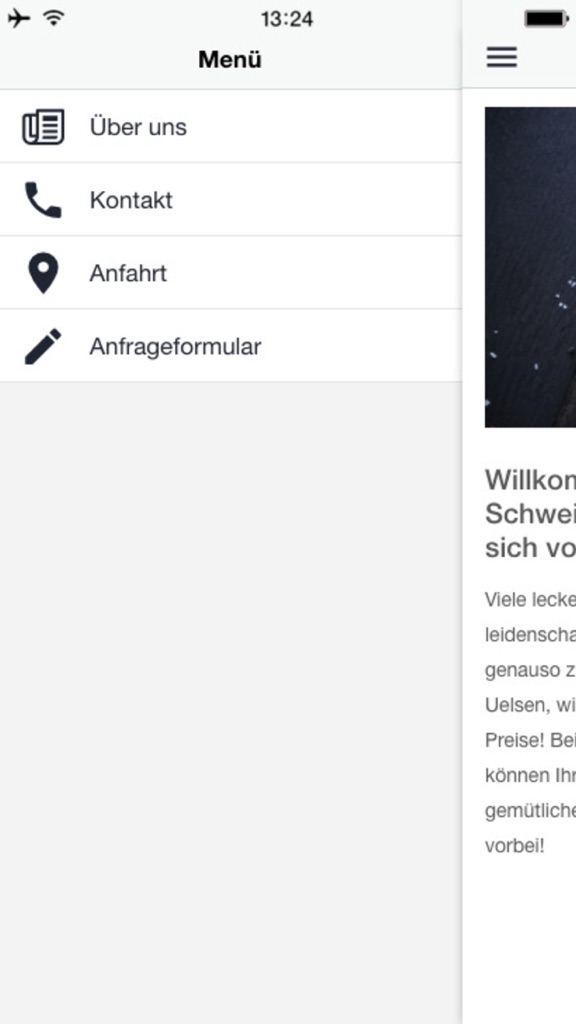Tap the airplane mode status icon
Screen dimensions: 576x1024
[19, 19]
